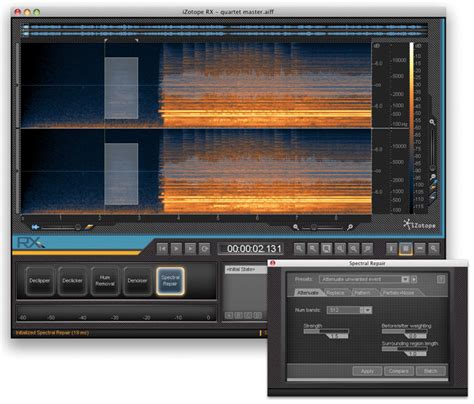Open the Num bands dropdown

click(x=349, y=310)
